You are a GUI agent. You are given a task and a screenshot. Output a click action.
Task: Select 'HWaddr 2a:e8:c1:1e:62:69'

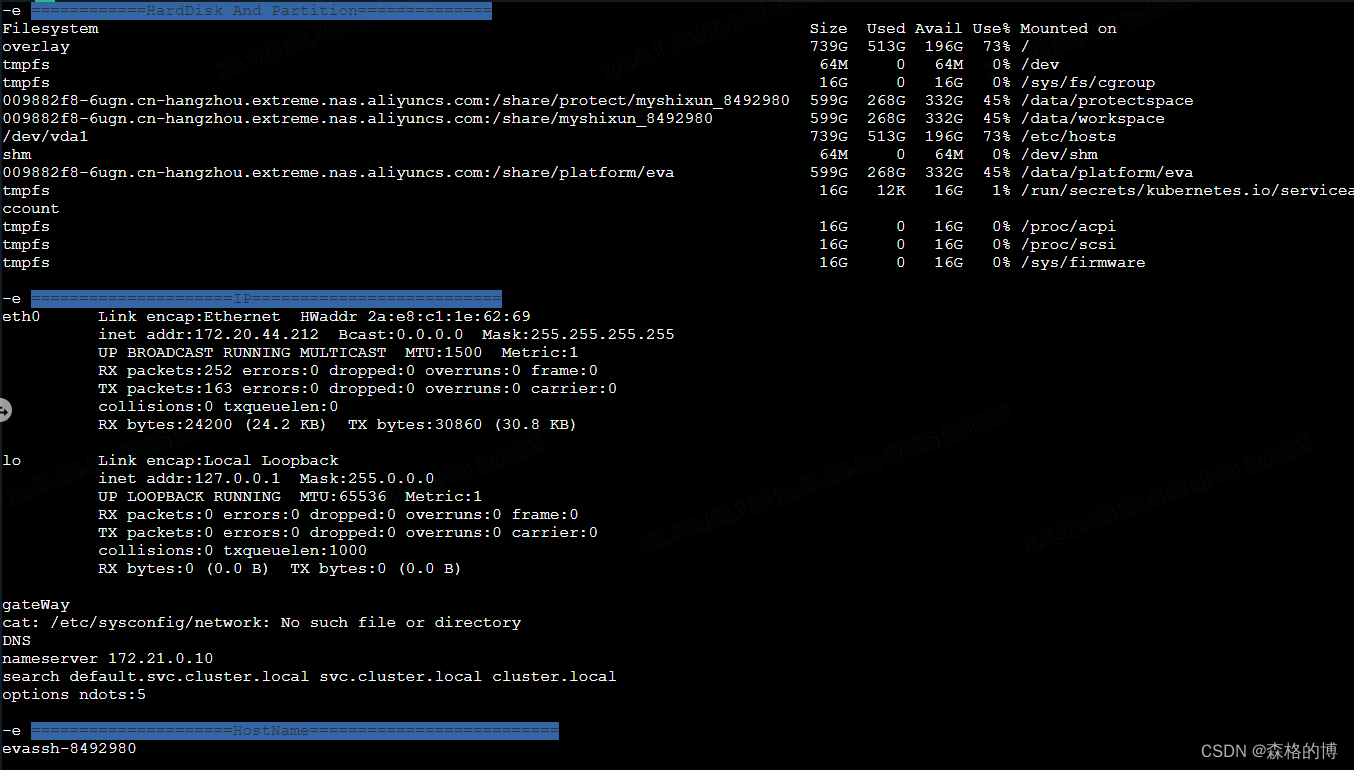[415, 317]
